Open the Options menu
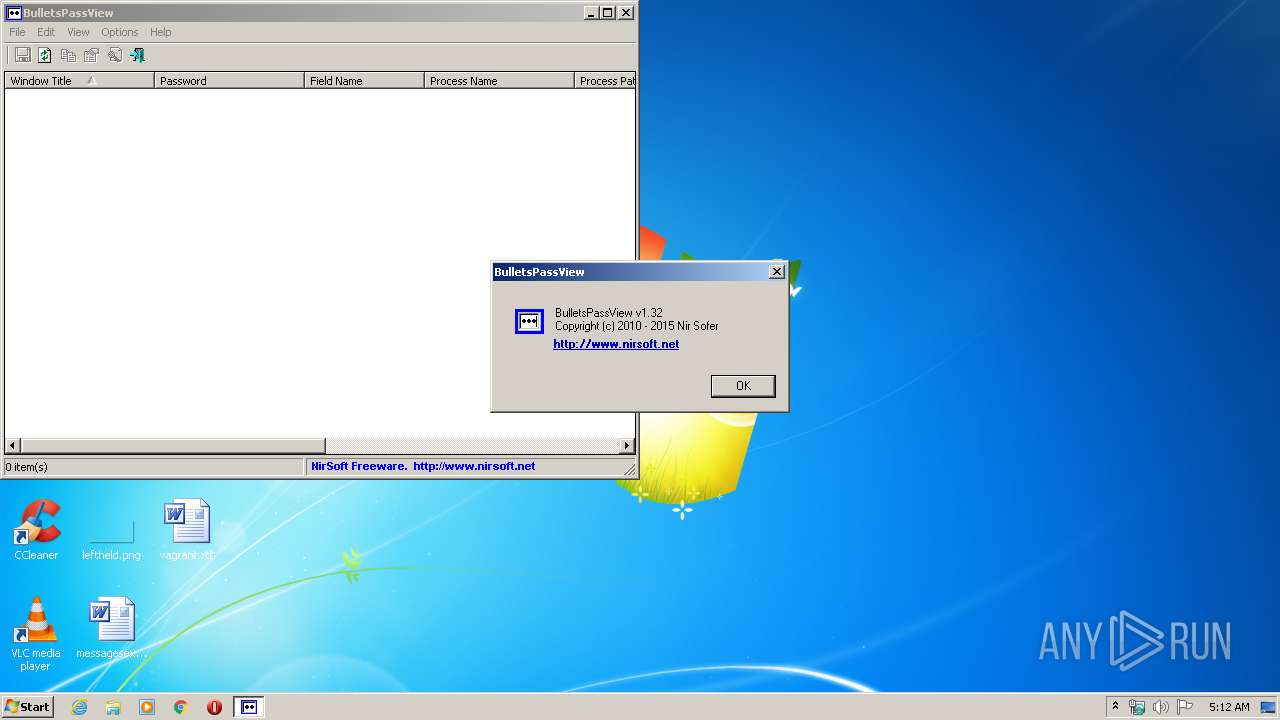This screenshot has width=1280, height=720. [x=120, y=32]
